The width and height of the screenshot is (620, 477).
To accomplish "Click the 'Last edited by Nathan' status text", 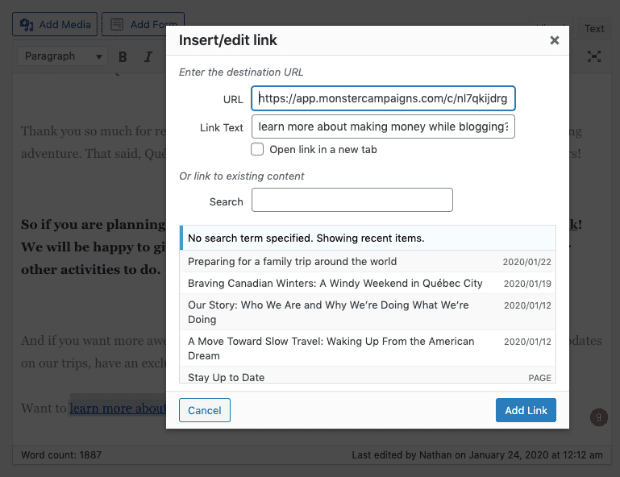I will click(x=477, y=455).
